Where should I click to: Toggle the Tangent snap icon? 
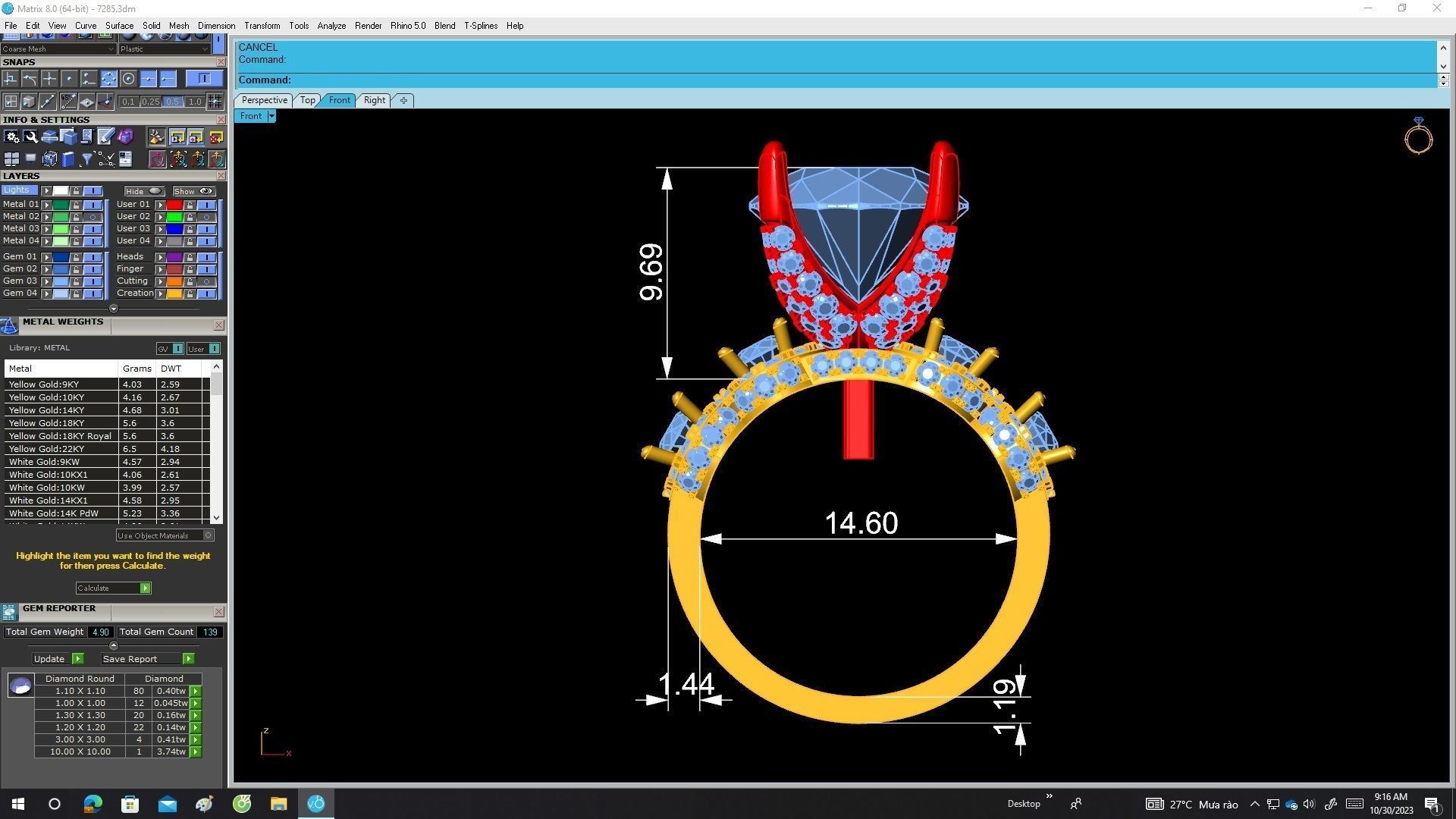coord(30,79)
